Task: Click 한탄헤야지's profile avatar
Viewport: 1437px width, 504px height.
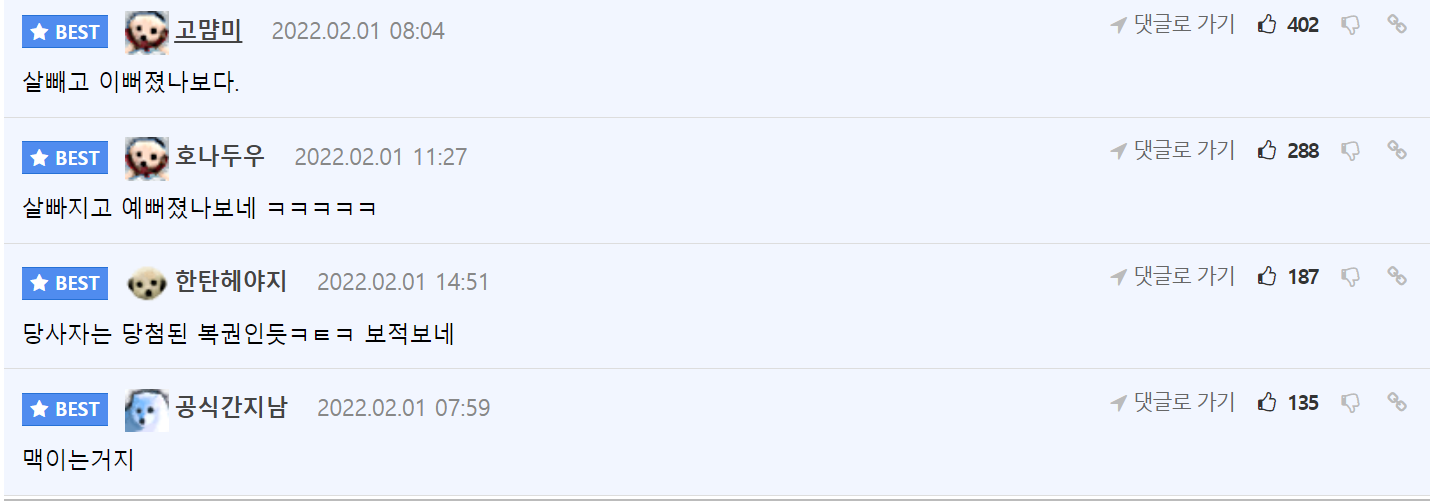Action: point(146,283)
